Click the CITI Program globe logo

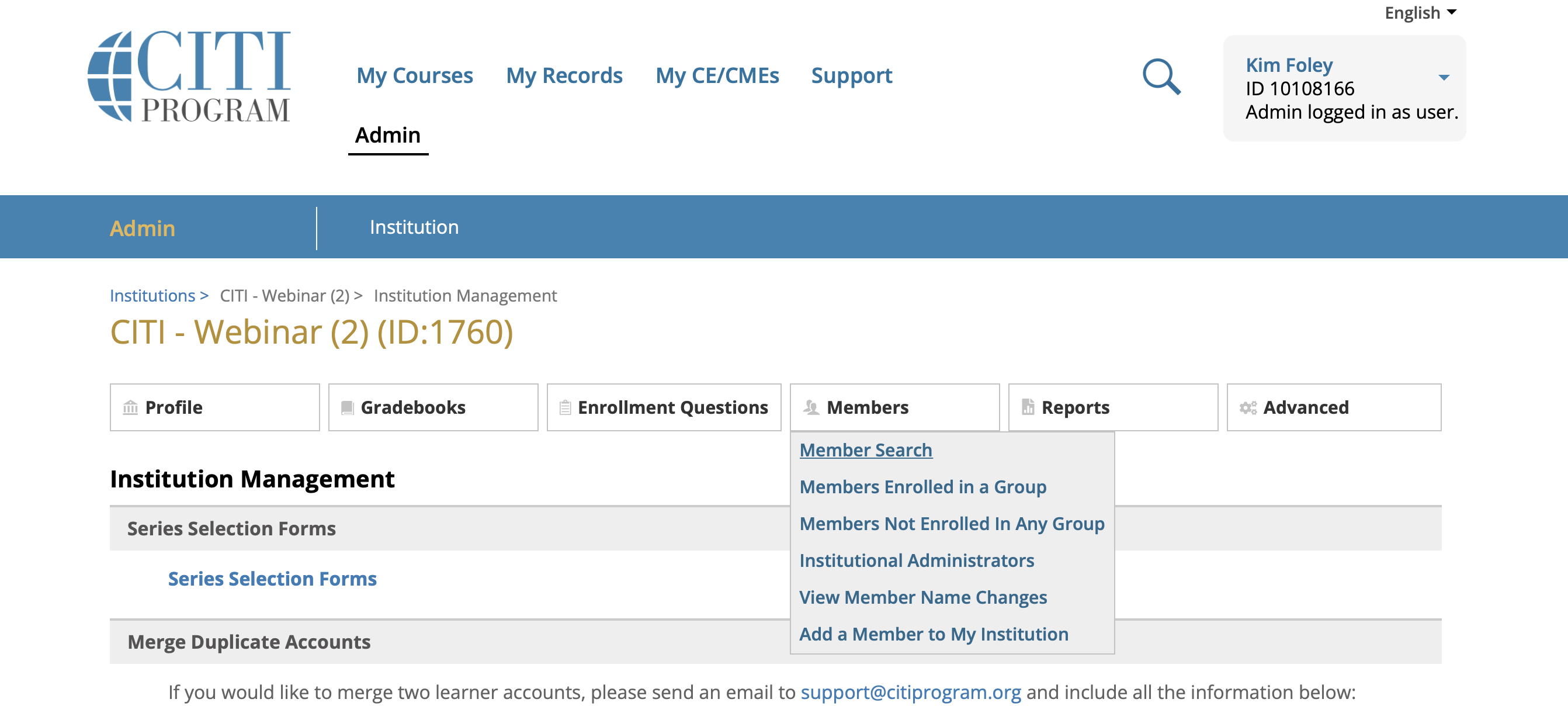point(189,76)
